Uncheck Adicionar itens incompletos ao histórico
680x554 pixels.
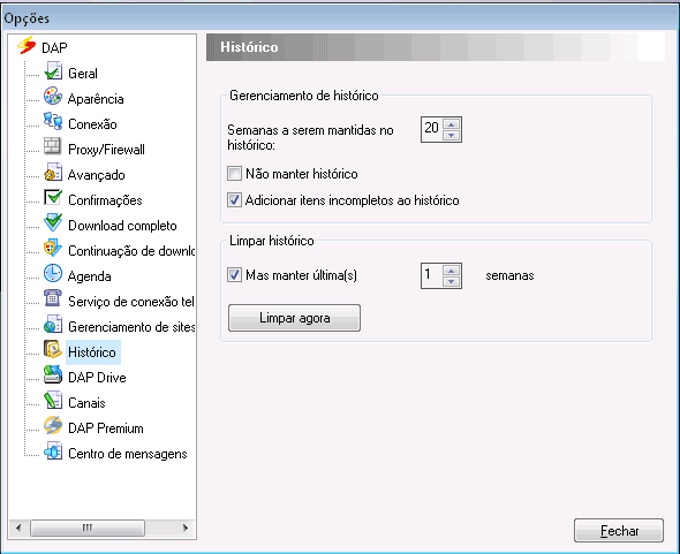[234, 200]
